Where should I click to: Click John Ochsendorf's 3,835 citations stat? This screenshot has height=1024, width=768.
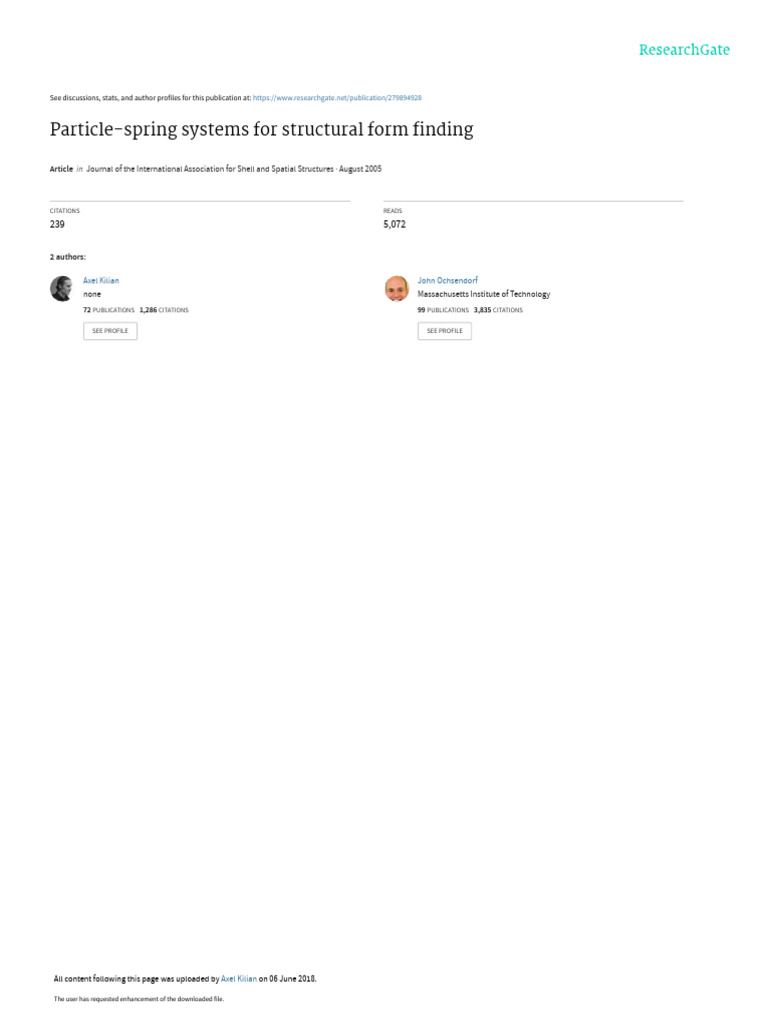(x=498, y=310)
